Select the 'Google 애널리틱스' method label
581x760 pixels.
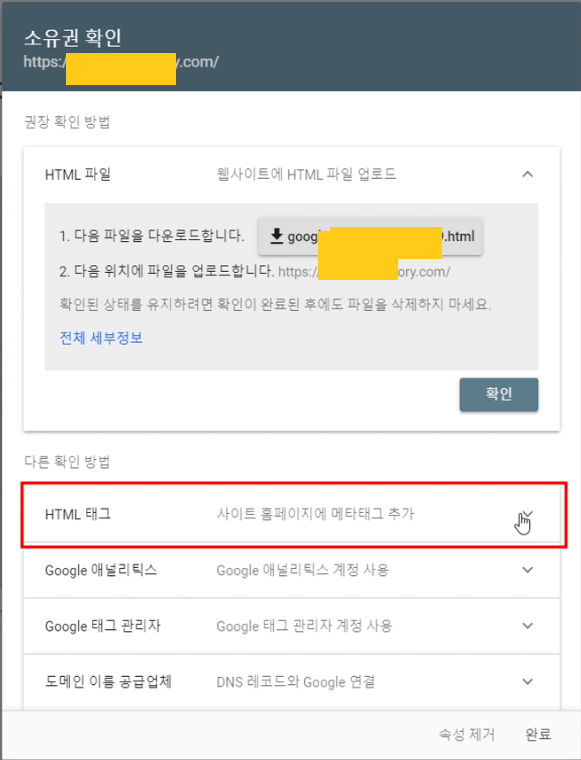pos(101,570)
